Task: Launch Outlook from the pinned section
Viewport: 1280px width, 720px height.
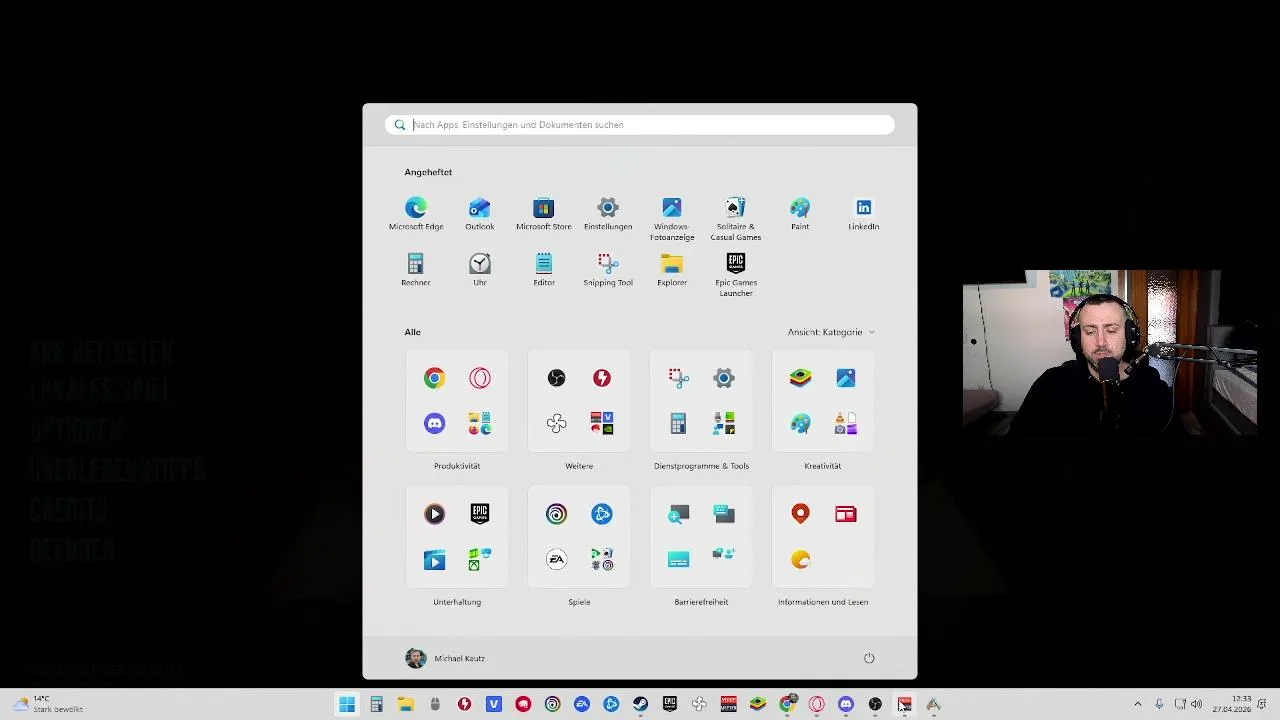Action: coord(480,214)
